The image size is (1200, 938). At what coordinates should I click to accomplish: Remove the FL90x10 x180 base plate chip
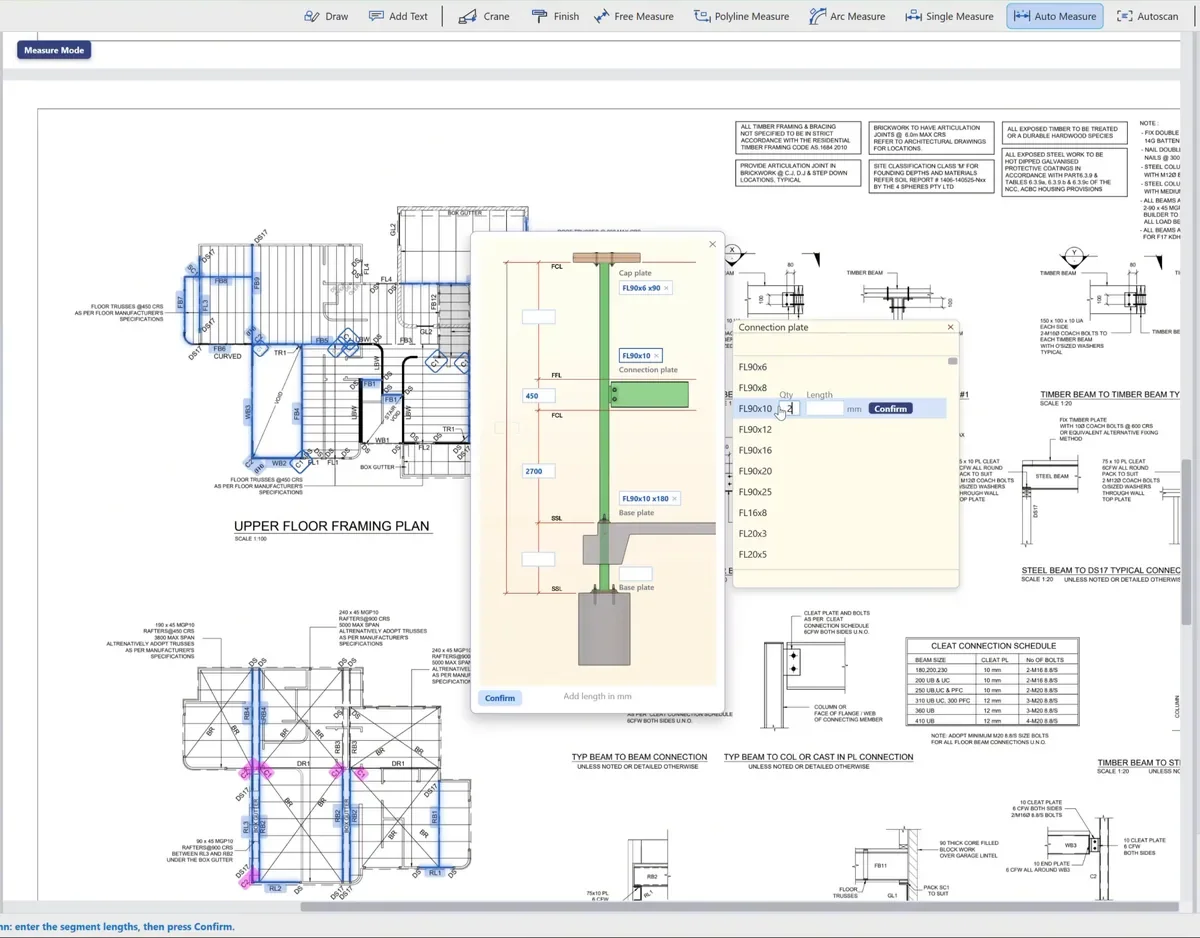674,498
